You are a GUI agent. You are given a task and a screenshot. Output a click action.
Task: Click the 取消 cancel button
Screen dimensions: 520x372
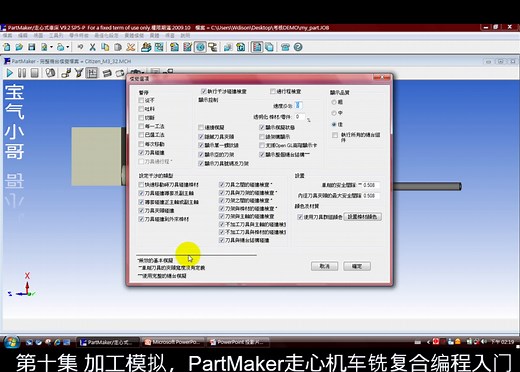pos(324,266)
